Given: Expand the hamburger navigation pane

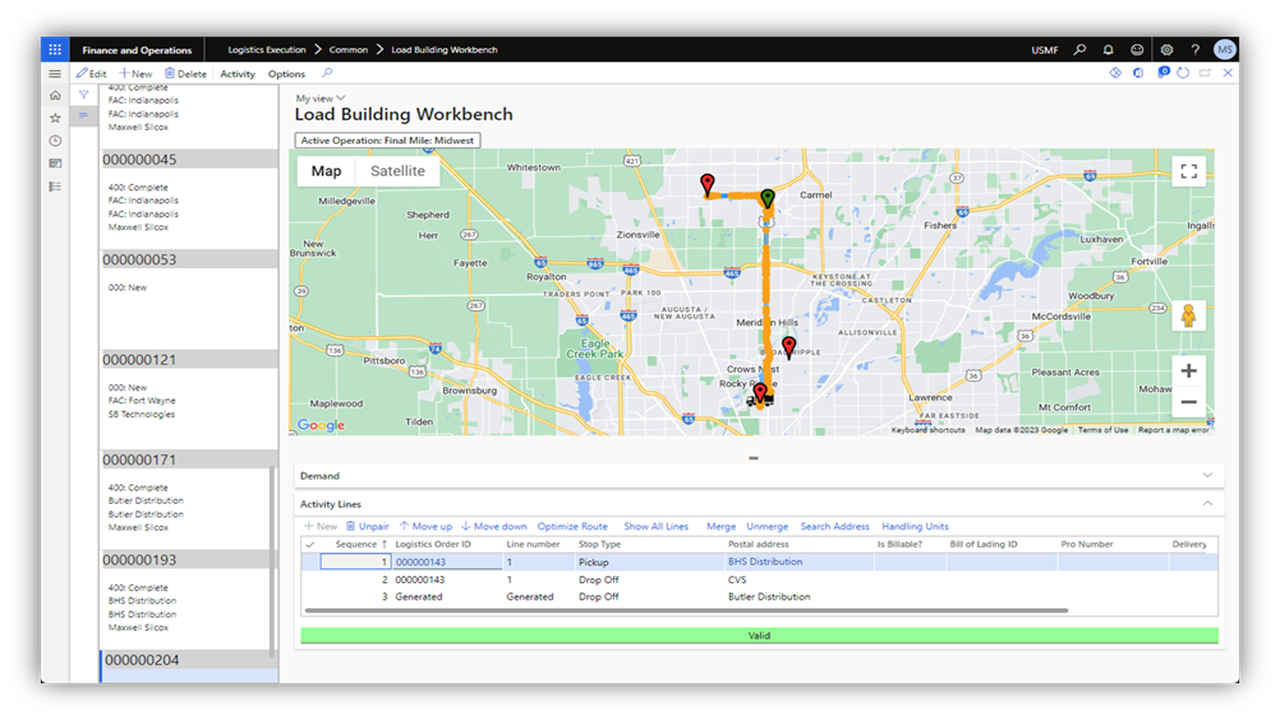Looking at the screenshot, I should point(55,74).
